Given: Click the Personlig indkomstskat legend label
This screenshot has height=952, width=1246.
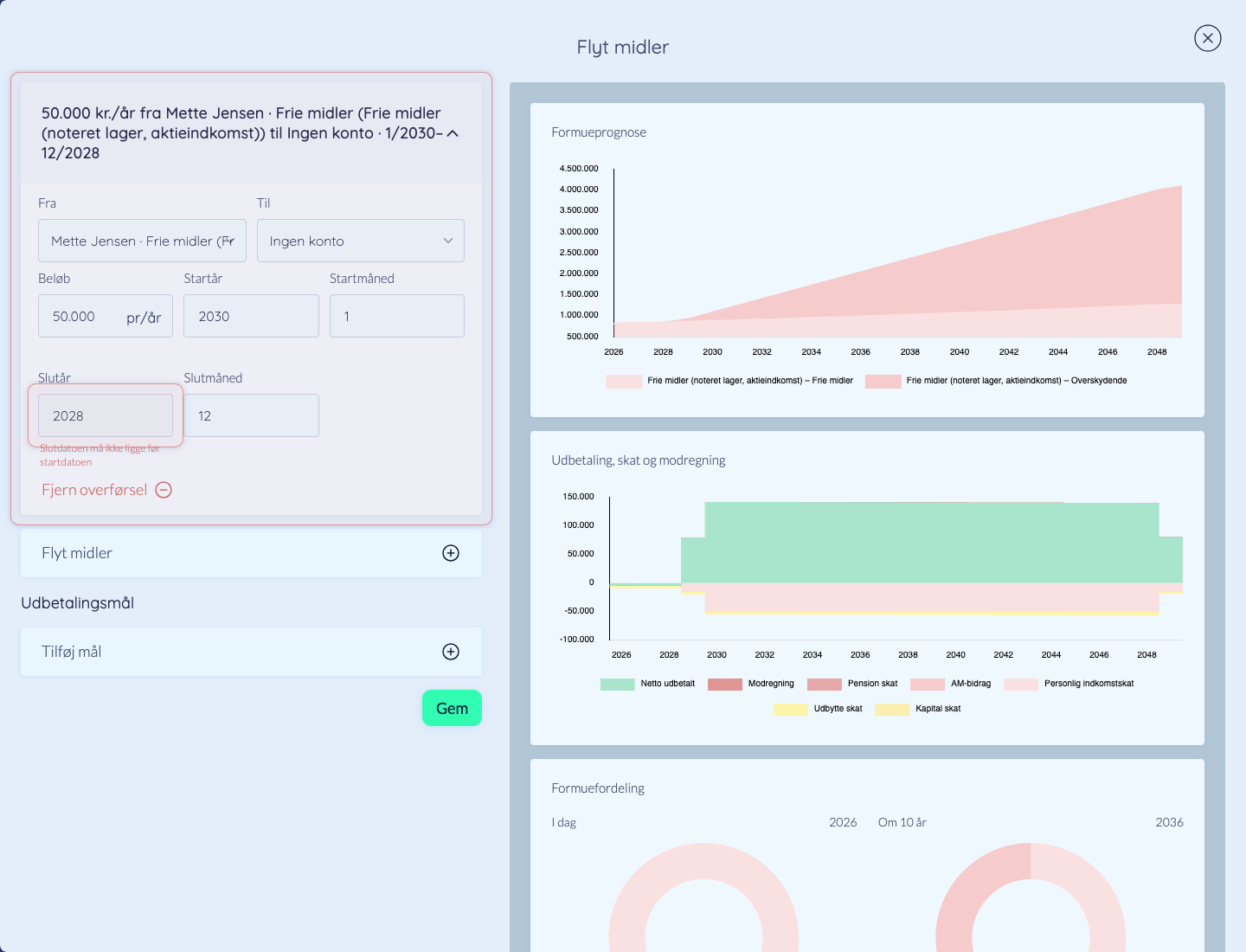Looking at the screenshot, I should (x=1089, y=684).
